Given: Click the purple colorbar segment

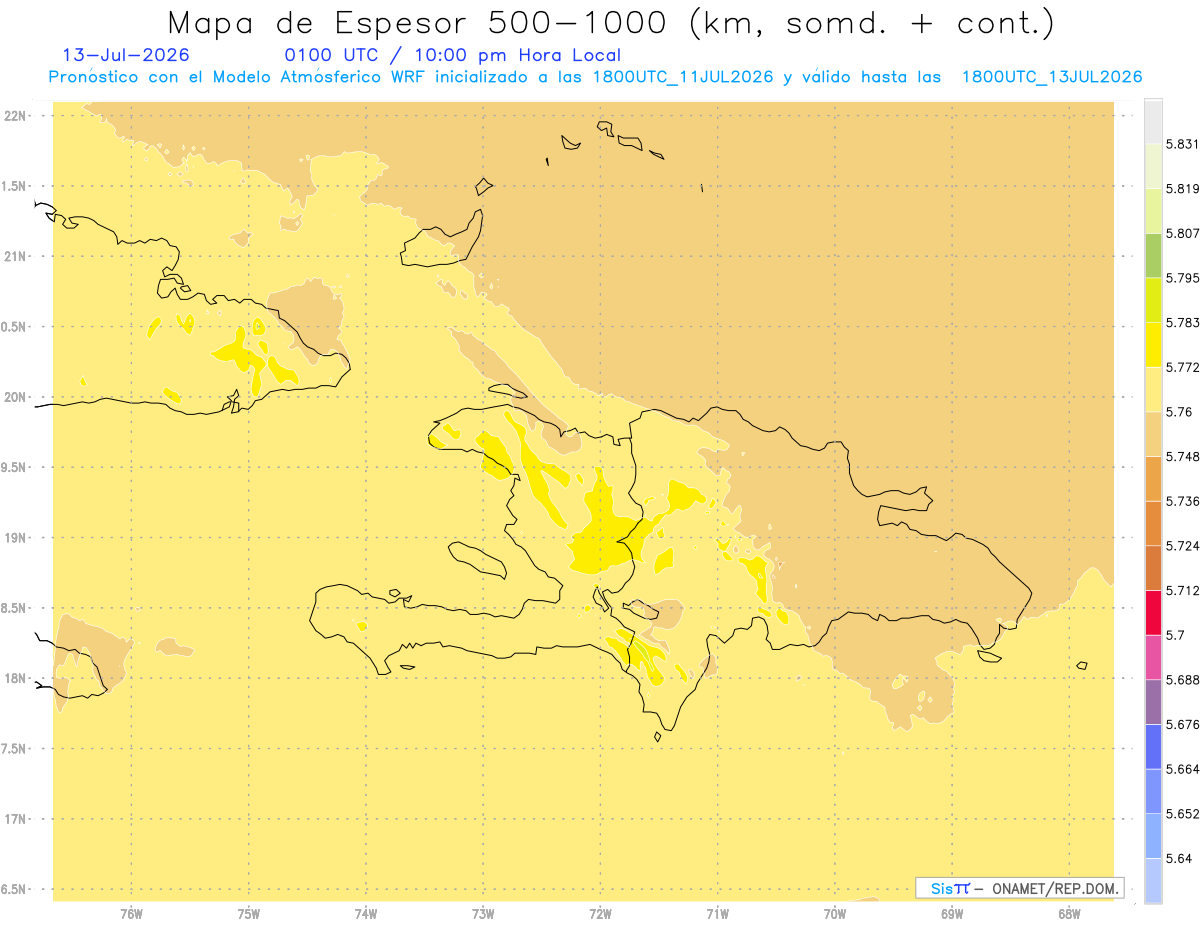Looking at the screenshot, I should click(x=1153, y=701).
